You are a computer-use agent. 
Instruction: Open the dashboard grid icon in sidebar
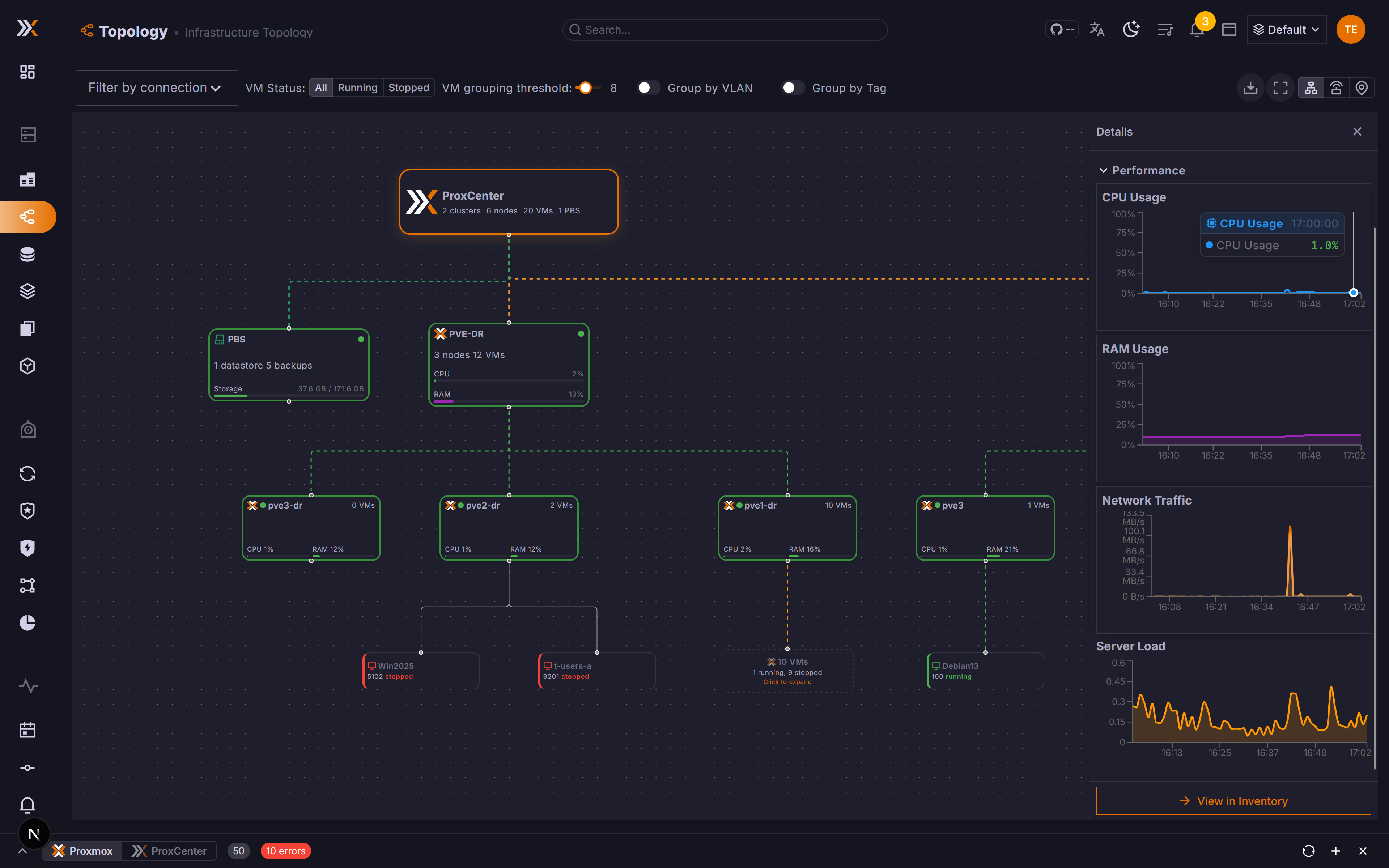click(27, 72)
